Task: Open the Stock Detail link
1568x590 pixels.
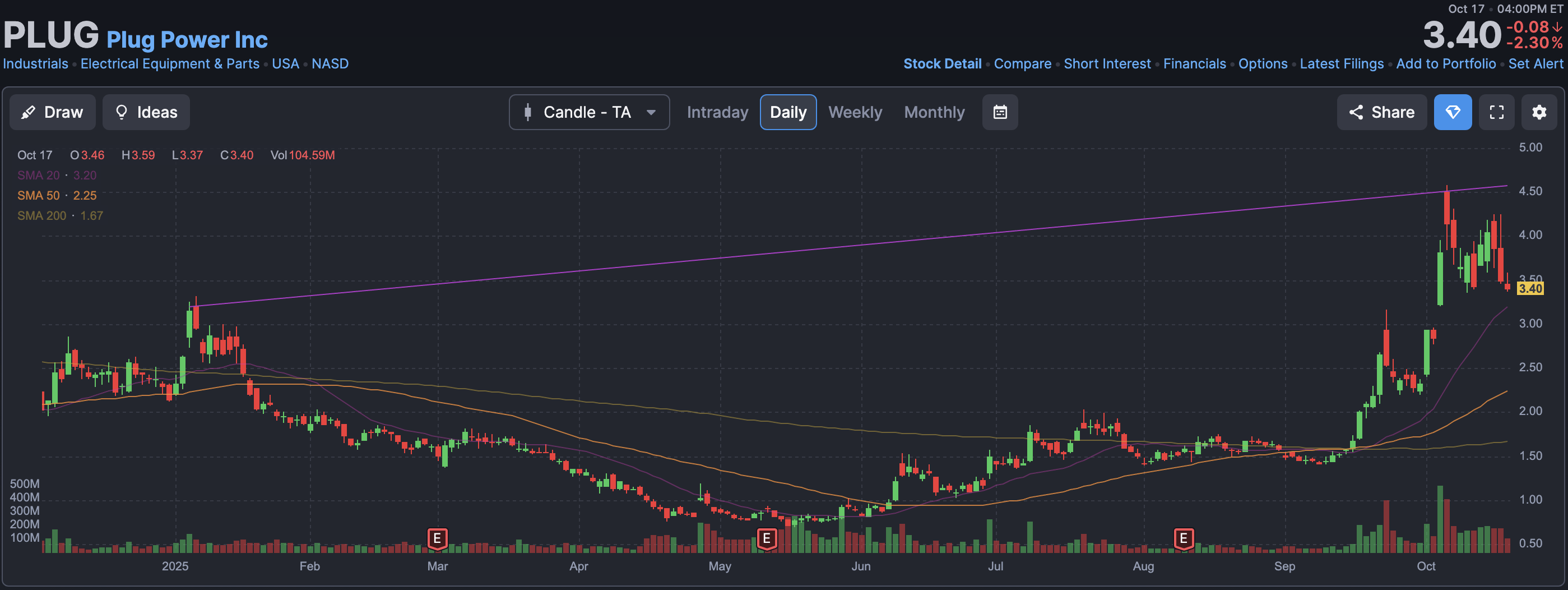Action: pos(942,64)
